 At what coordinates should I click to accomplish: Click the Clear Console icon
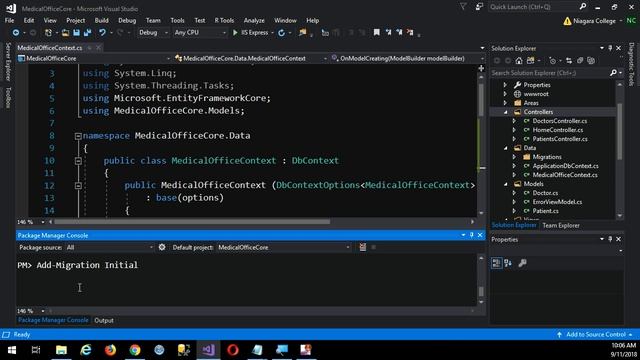point(362,247)
